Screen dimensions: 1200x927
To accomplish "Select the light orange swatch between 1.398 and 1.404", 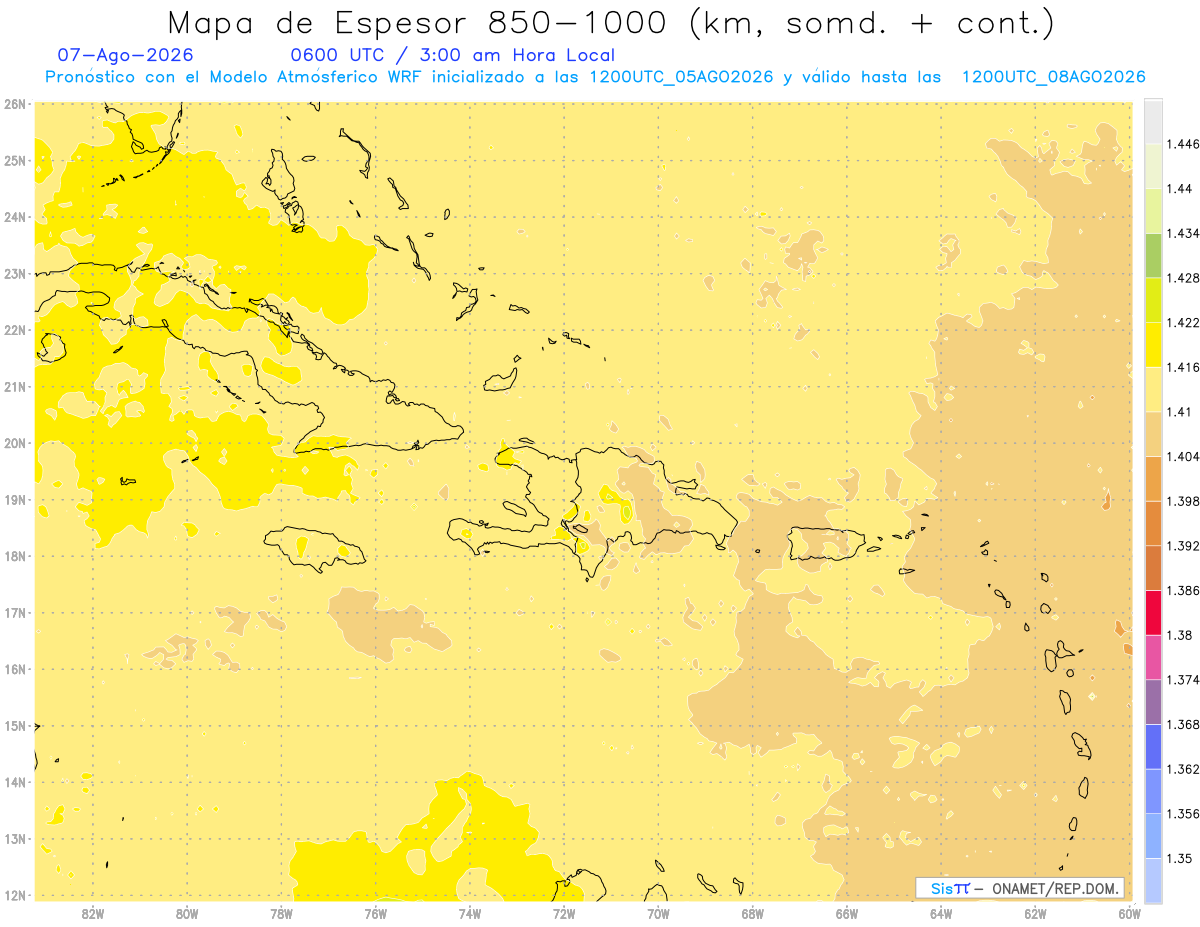I will (1153, 478).
